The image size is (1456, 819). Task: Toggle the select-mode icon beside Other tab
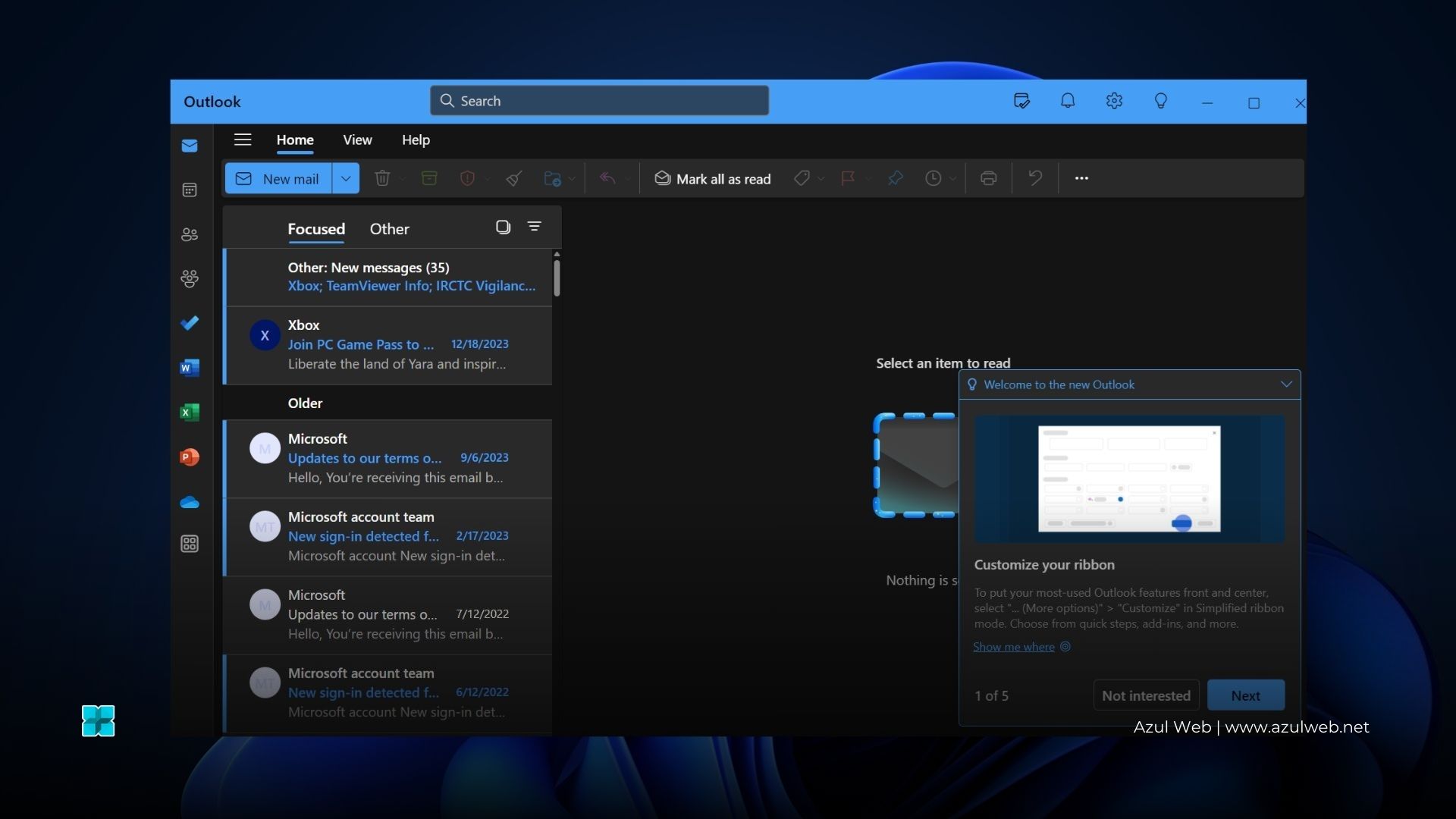click(503, 227)
